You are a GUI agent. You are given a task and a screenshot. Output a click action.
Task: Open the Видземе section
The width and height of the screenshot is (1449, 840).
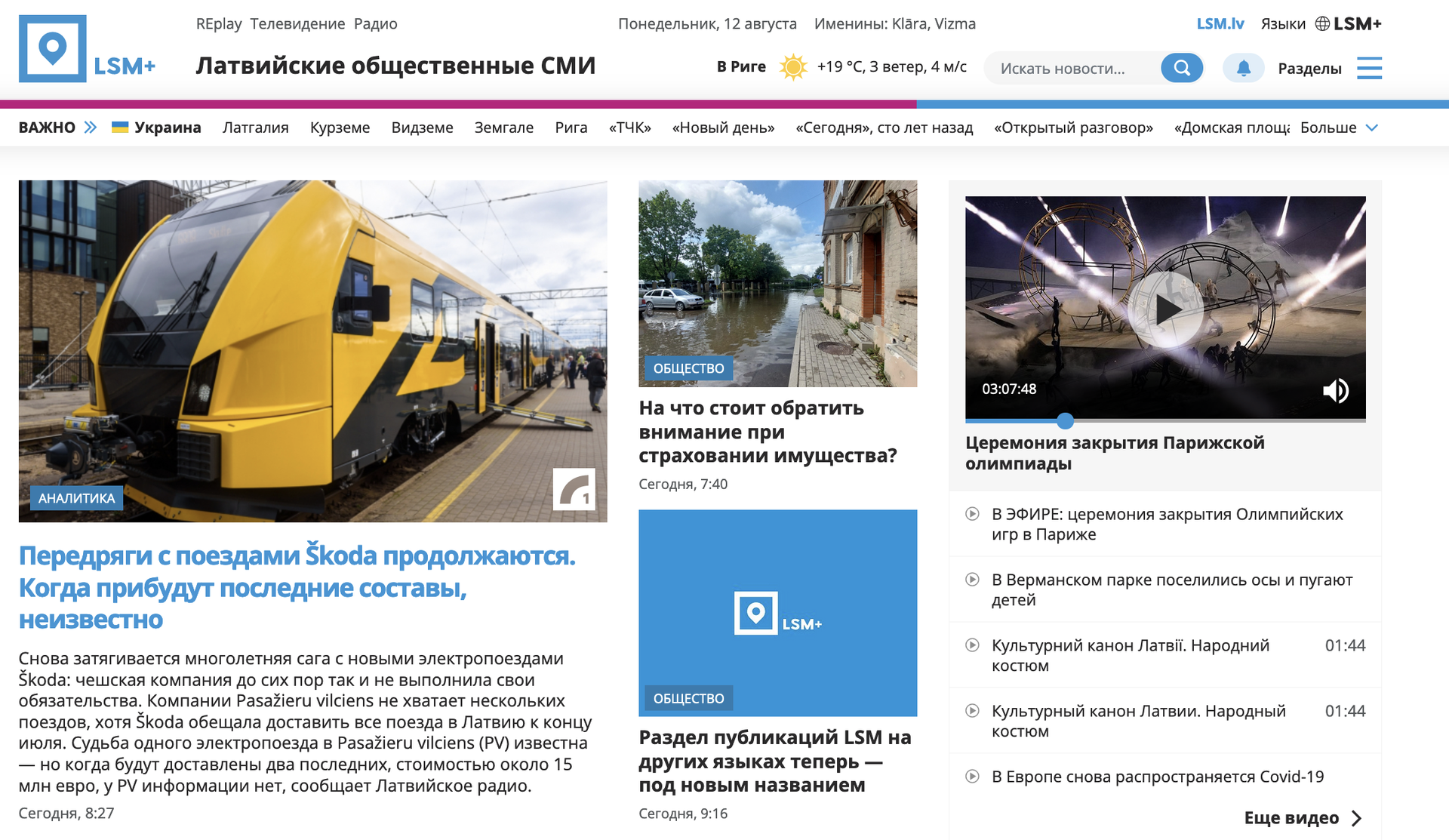[422, 128]
